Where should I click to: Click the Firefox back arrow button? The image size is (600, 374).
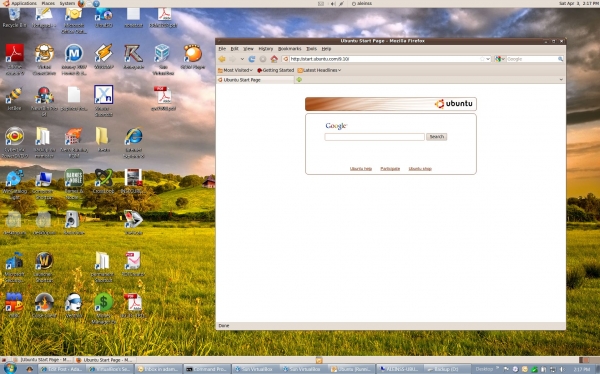222,59
